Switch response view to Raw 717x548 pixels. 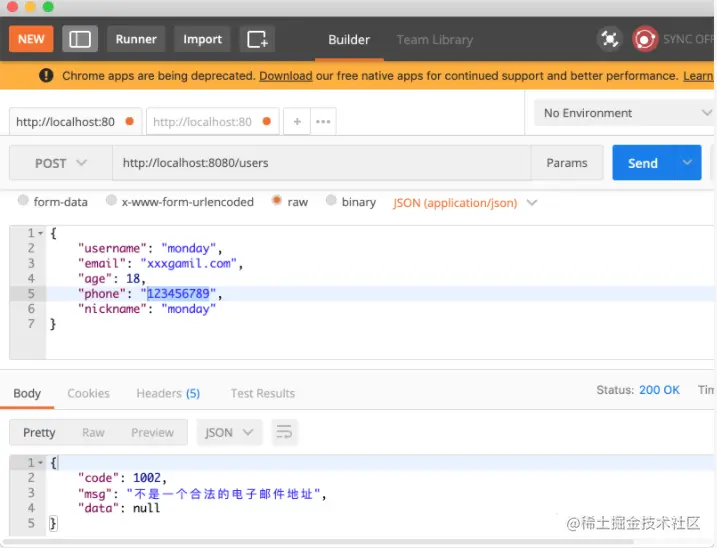pyautogui.click(x=93, y=432)
